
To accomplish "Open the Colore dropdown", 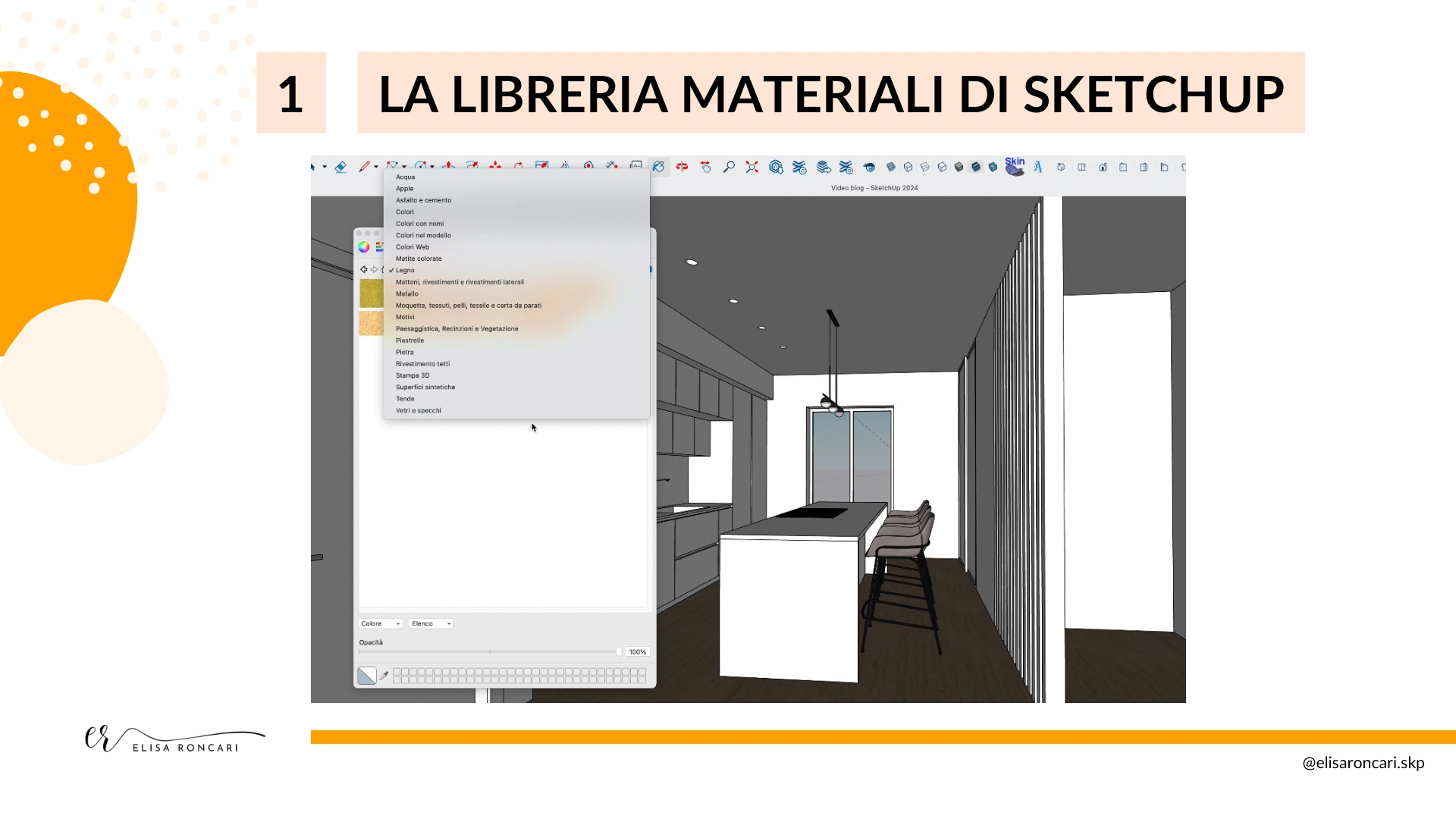I will click(380, 623).
